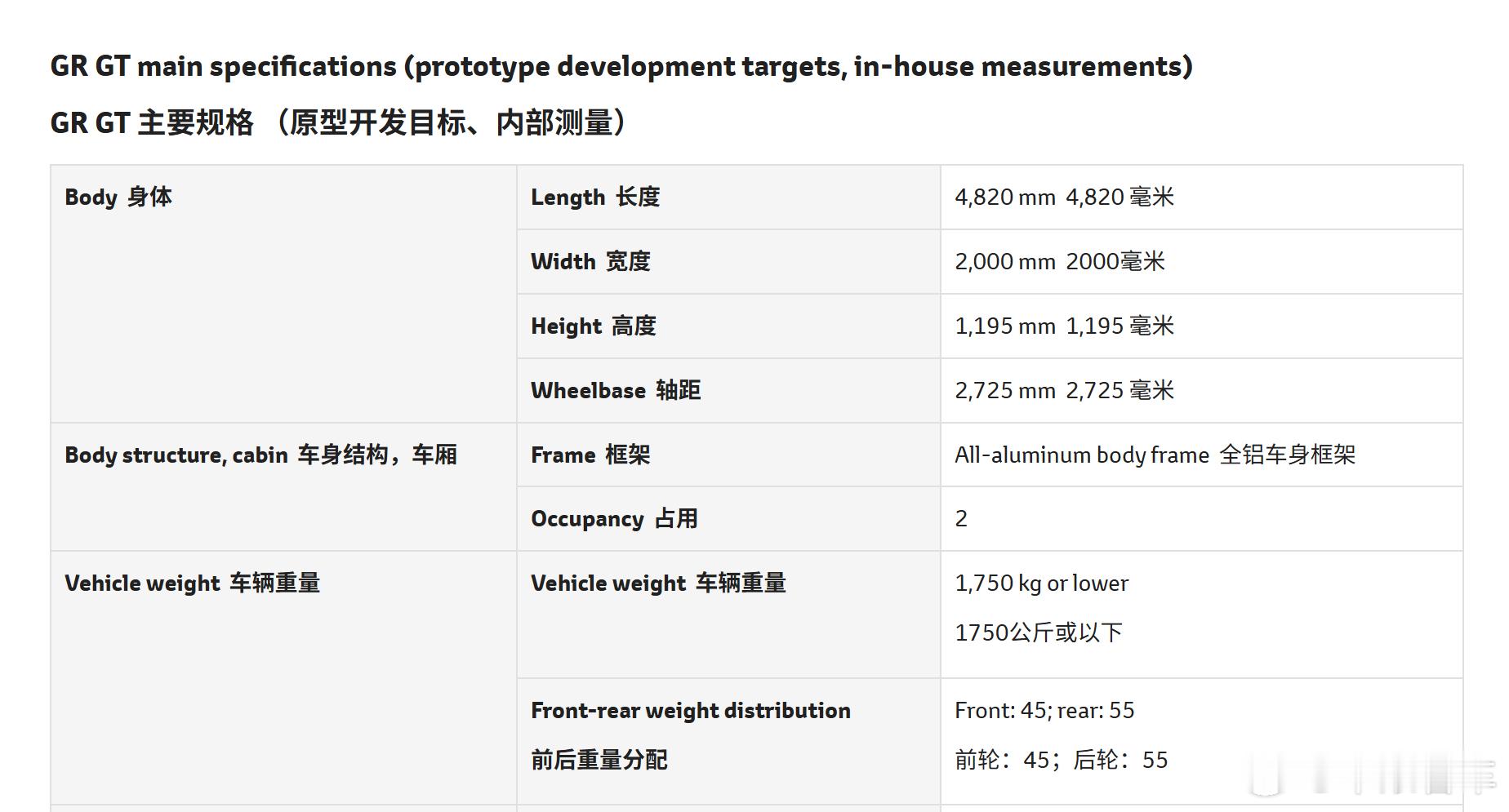
Task: Select the Occupancy value "2"
Action: (961, 519)
